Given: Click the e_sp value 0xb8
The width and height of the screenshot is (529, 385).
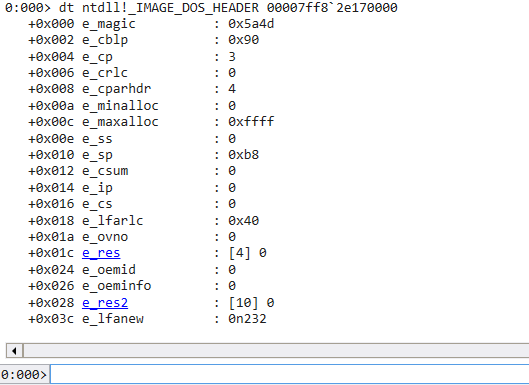Looking at the screenshot, I should [244, 155].
